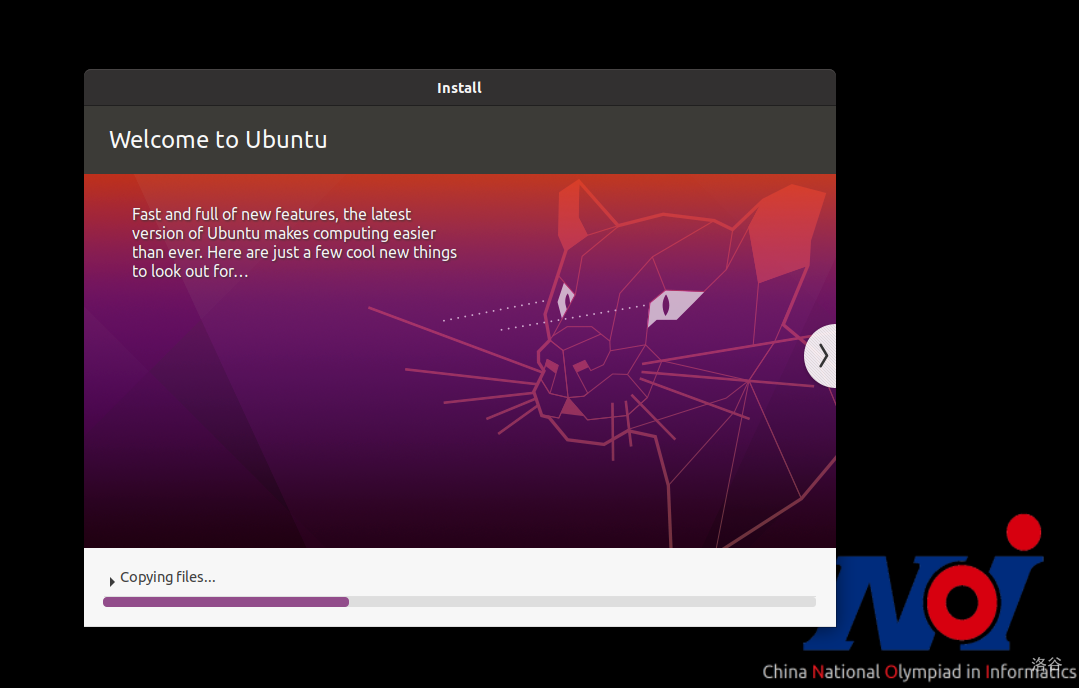Click the Install window title
The image size is (1079, 688).
point(459,88)
